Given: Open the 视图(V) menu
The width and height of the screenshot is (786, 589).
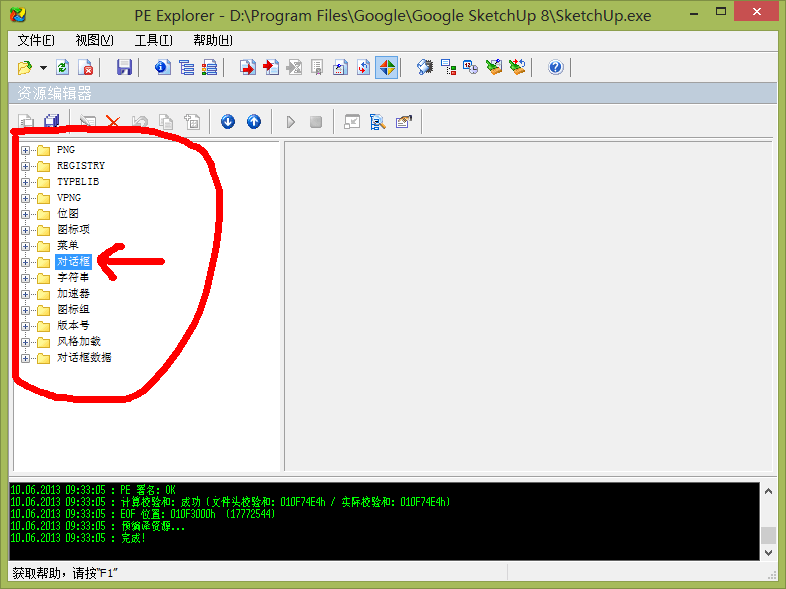Looking at the screenshot, I should pos(94,40).
